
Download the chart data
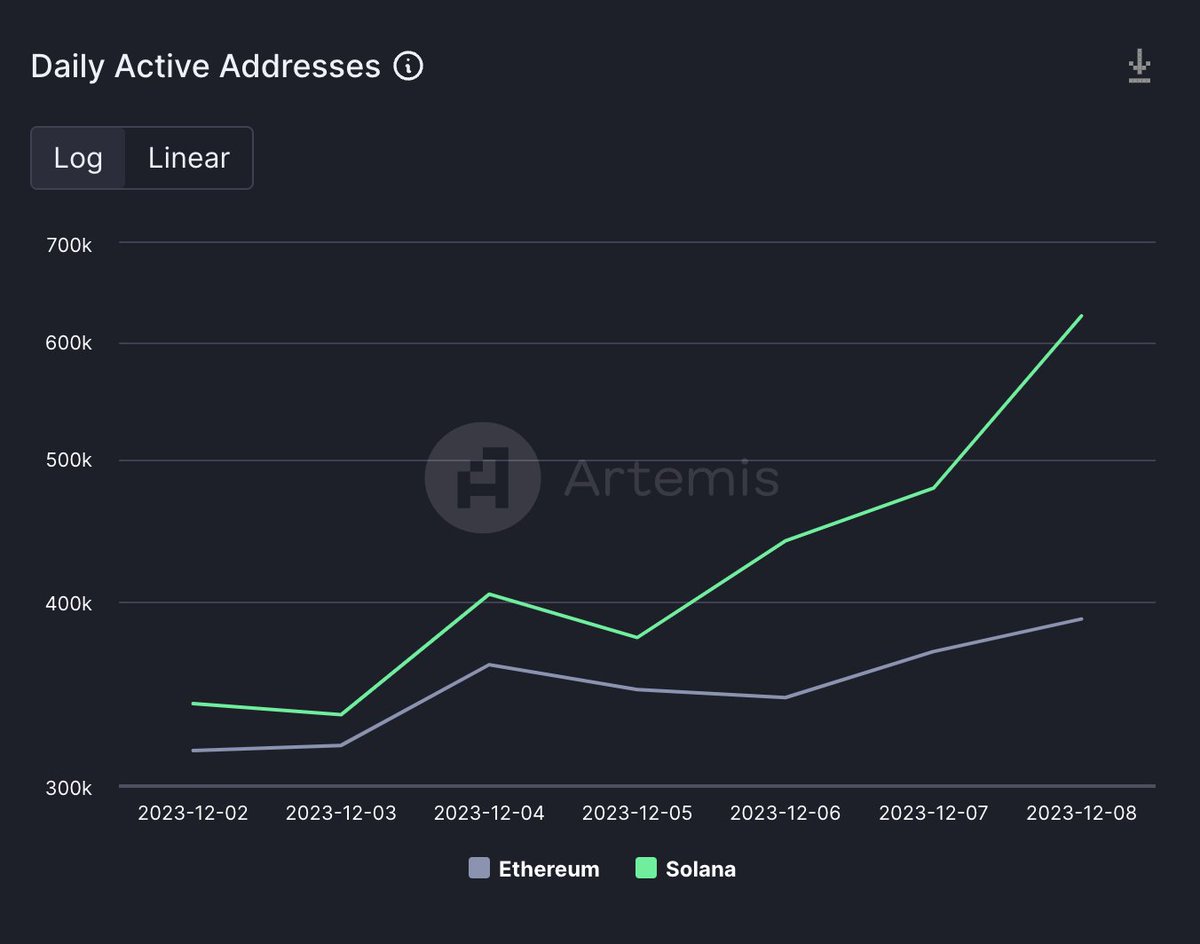[1139, 67]
